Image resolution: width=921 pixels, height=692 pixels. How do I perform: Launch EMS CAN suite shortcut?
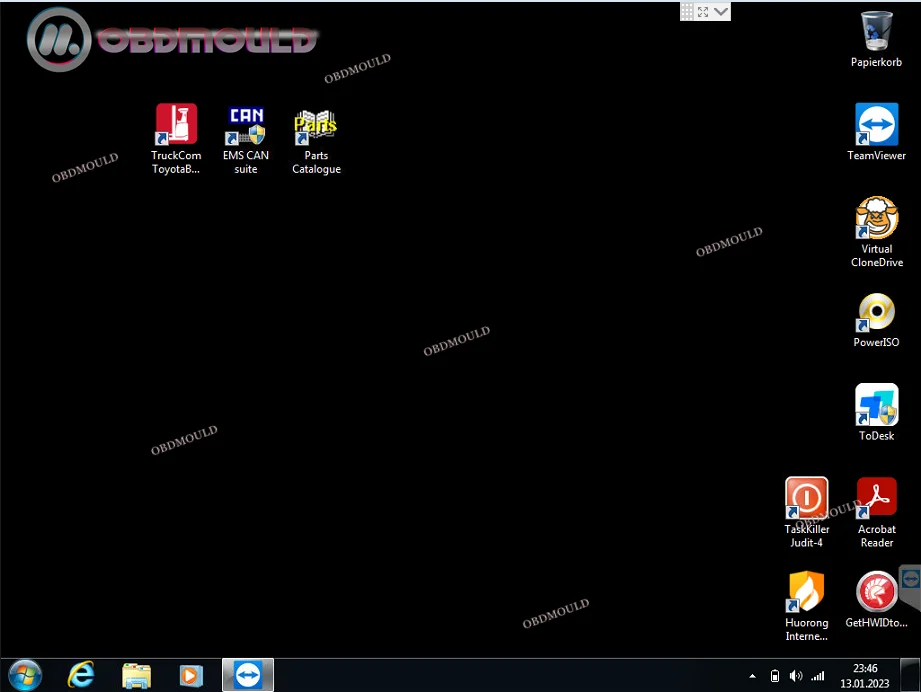click(246, 126)
